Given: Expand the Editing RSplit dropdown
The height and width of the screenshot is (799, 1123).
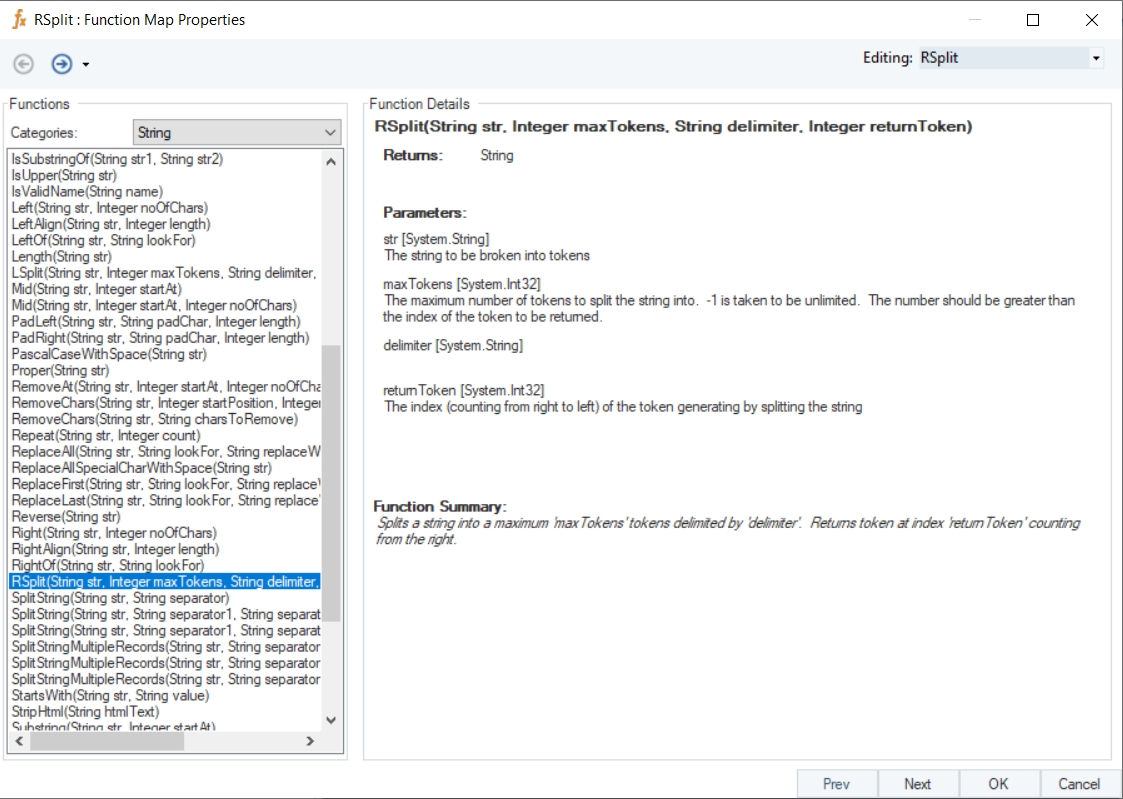Looking at the screenshot, I should tap(1096, 59).
